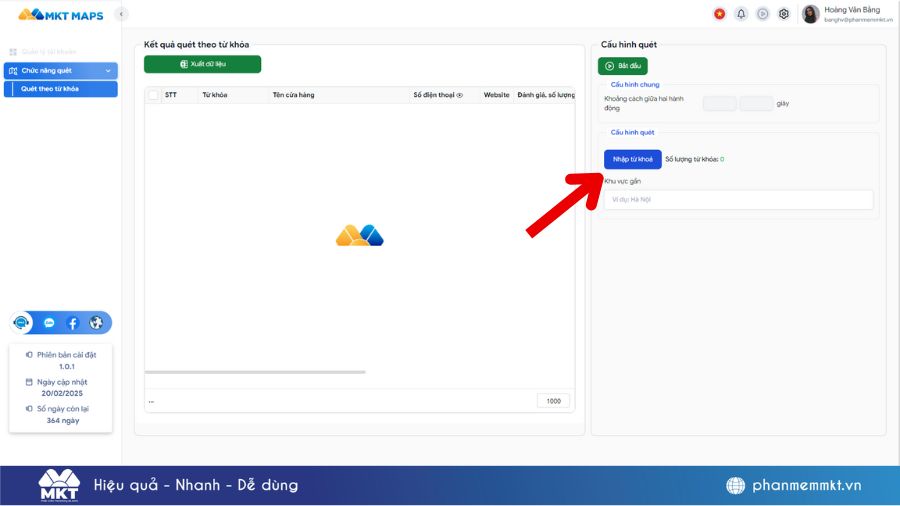Screen dimensions: 900x506
Task: Toggle phone number visibility eye icon
Action: coord(460,95)
